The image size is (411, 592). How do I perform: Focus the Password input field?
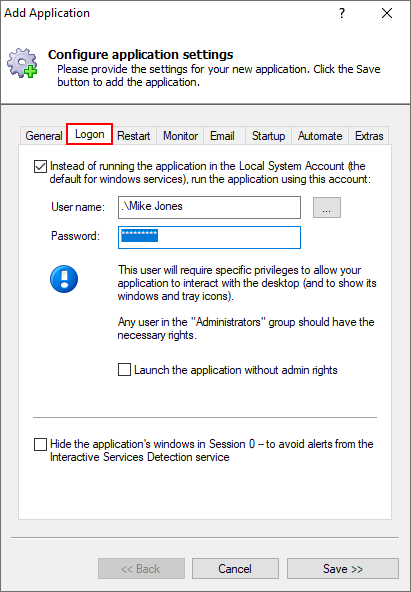pyautogui.click(x=209, y=237)
